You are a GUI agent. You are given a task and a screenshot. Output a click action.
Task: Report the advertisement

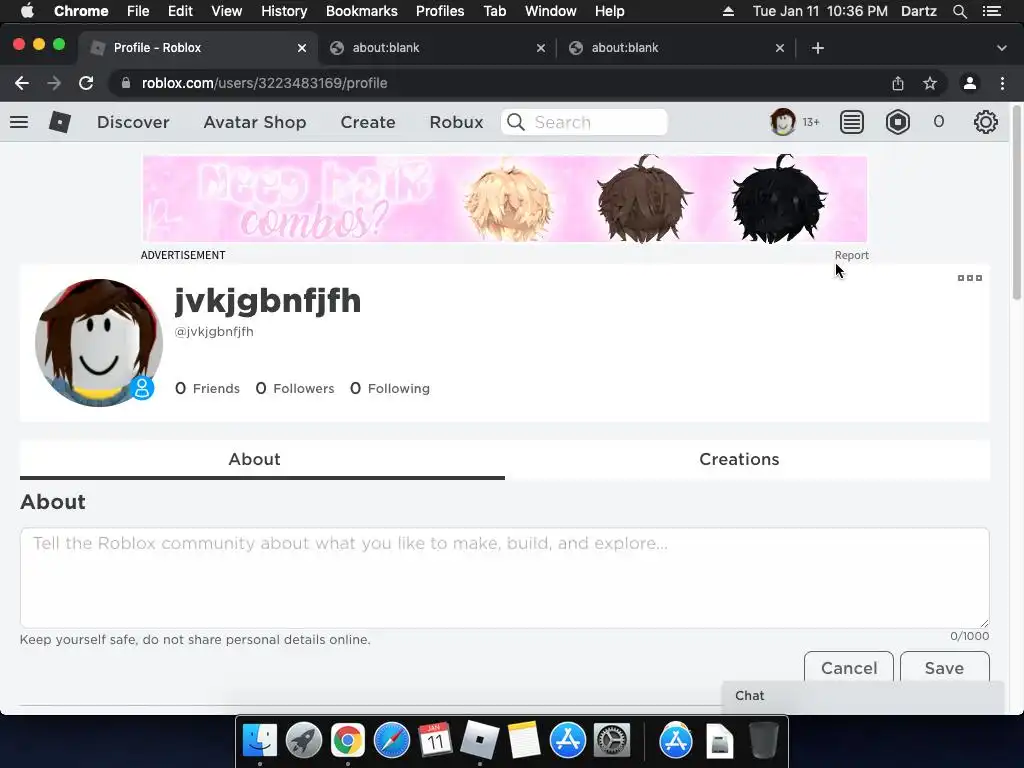[852, 255]
